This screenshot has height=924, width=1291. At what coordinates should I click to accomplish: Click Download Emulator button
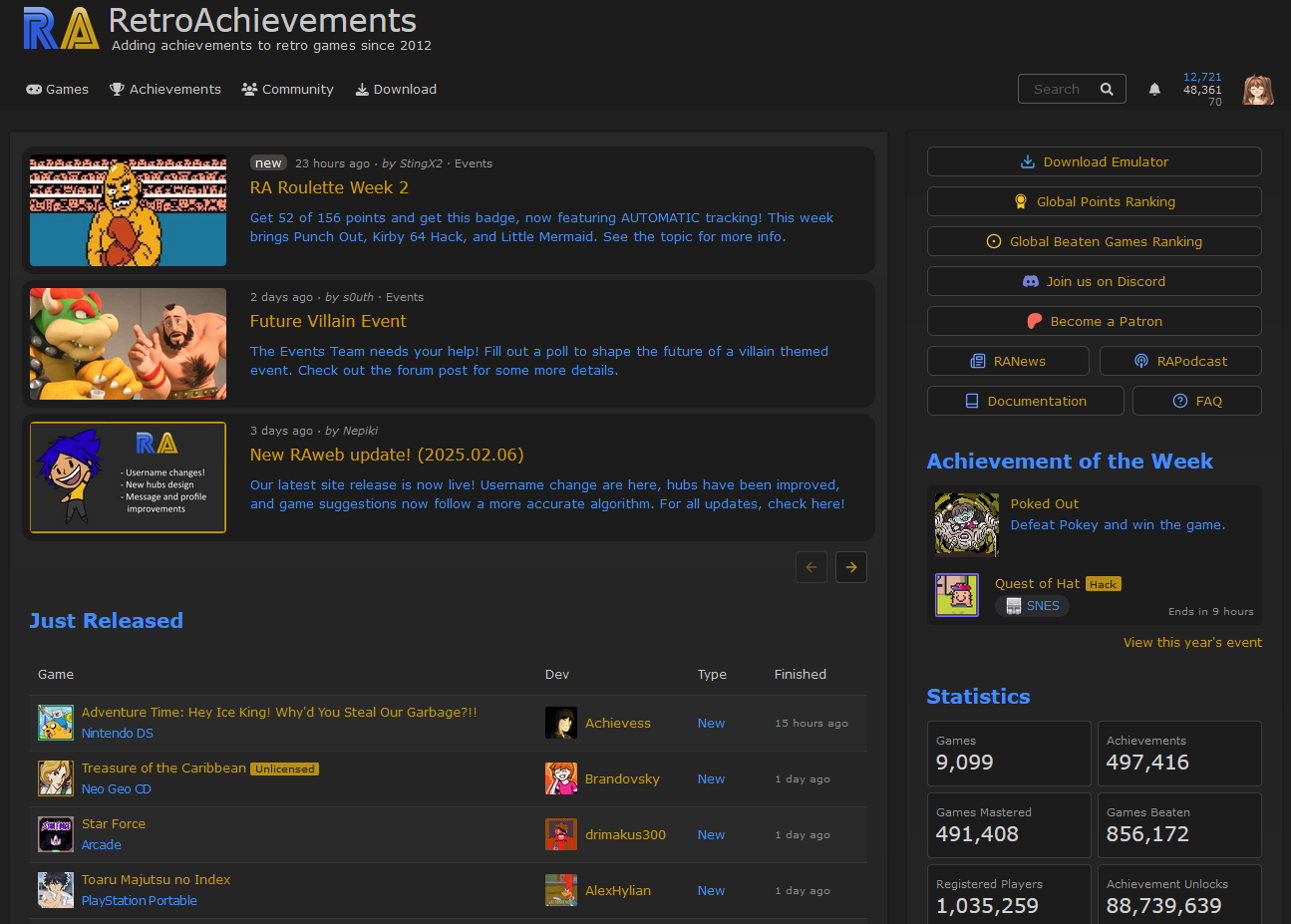coord(1094,161)
